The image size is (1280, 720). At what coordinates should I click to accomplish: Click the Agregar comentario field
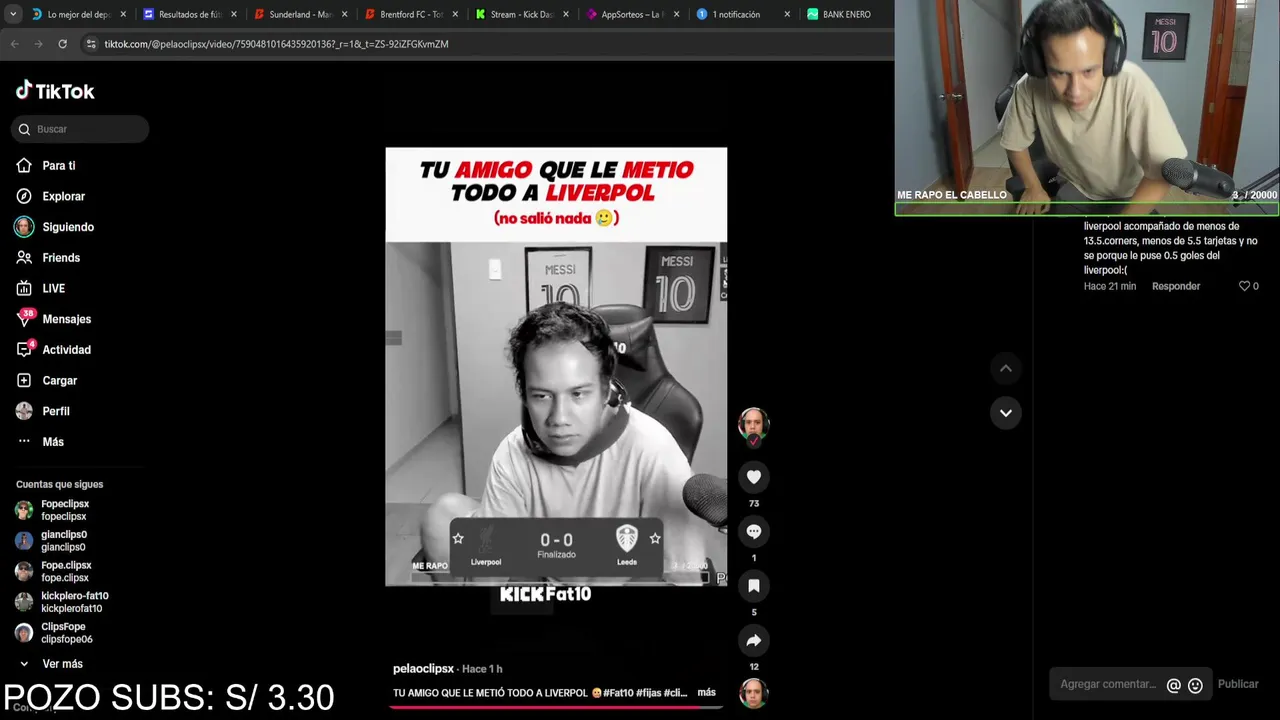click(1108, 684)
